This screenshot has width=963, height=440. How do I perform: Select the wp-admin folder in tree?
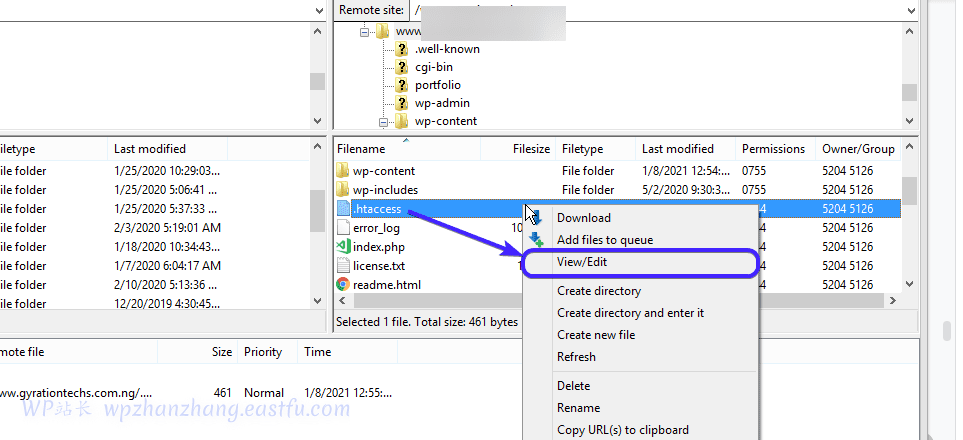(x=442, y=103)
